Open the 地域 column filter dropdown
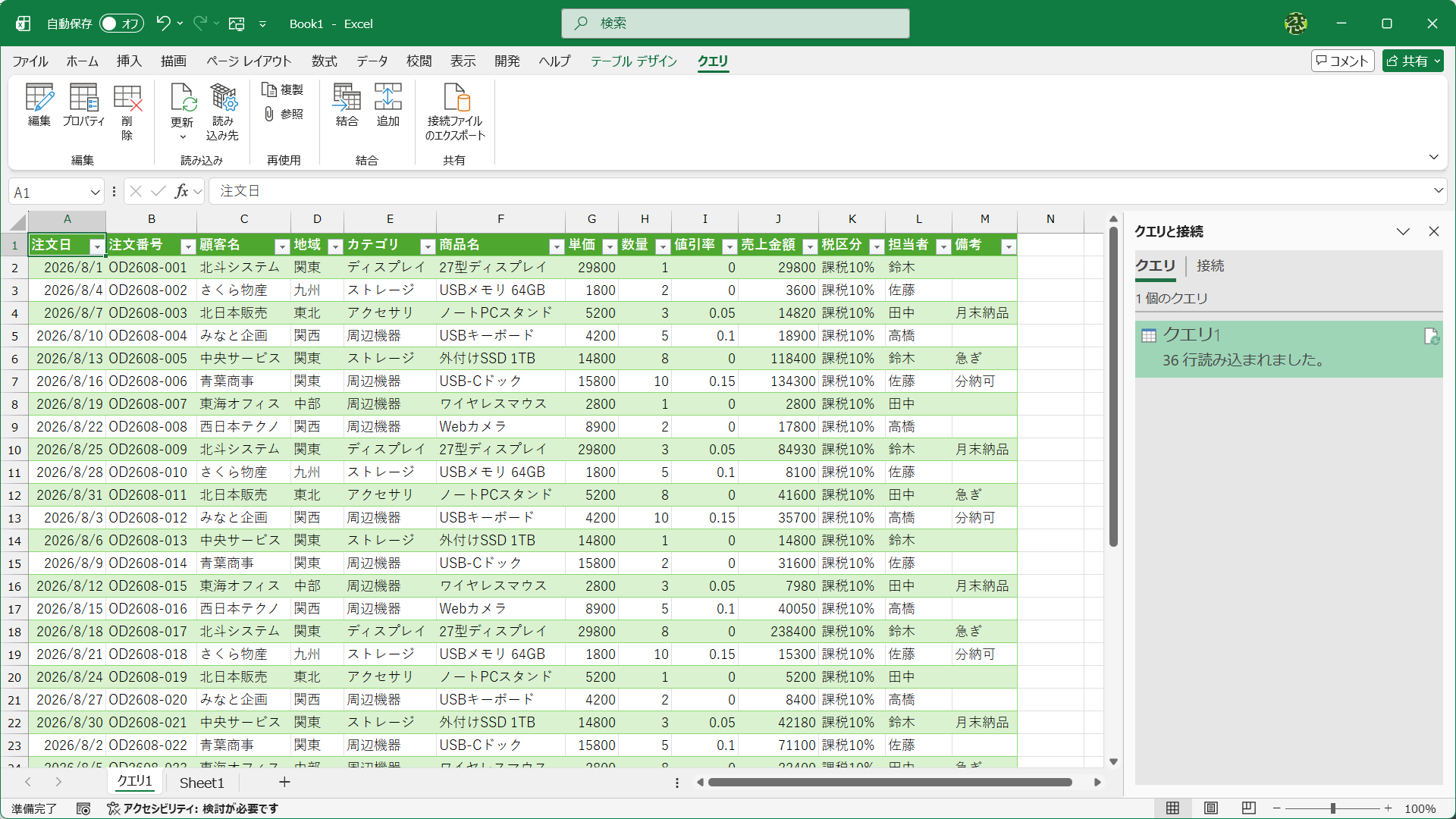This screenshot has height=819, width=1456. click(335, 246)
